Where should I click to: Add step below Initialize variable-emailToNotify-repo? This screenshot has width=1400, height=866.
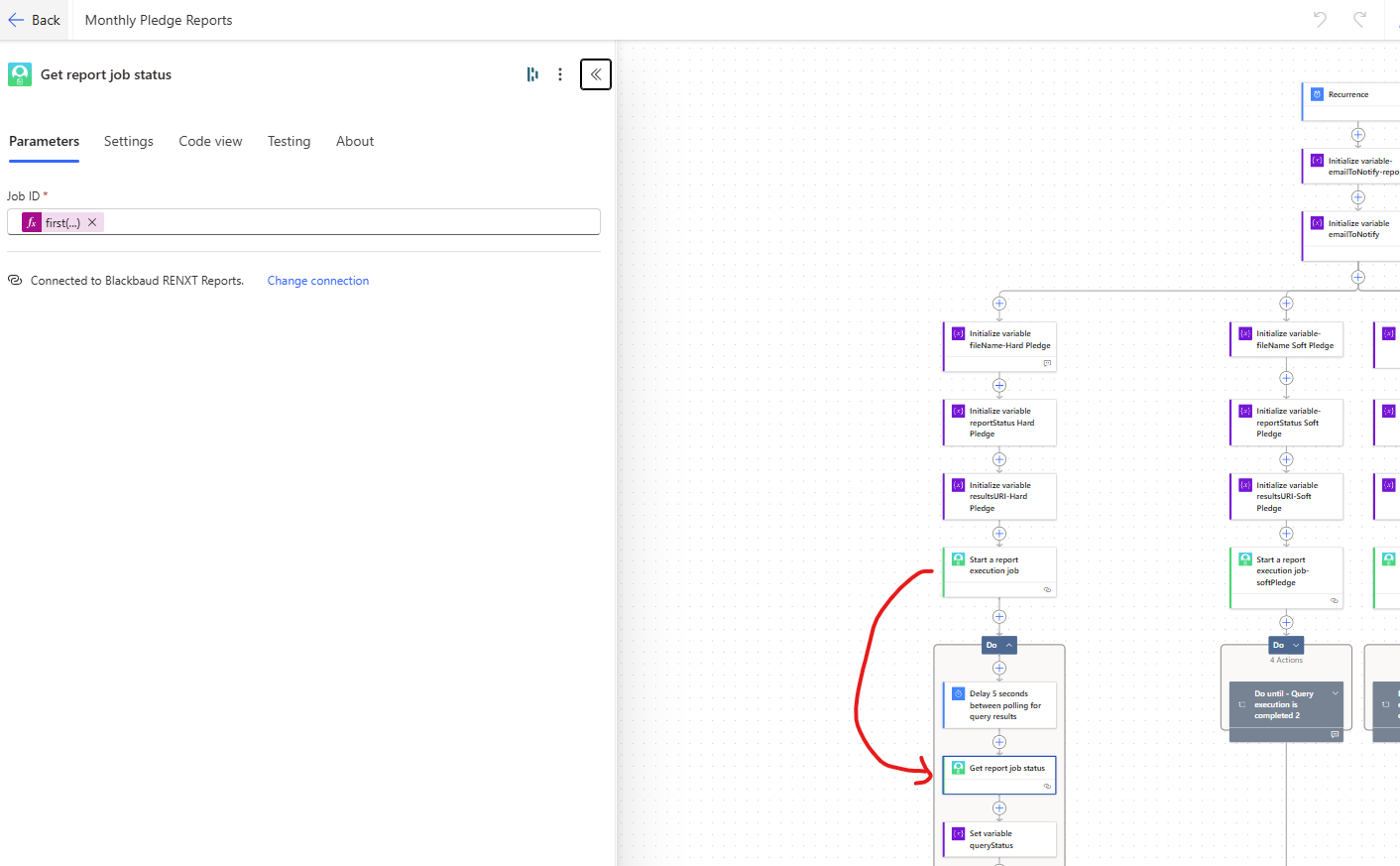(1358, 197)
